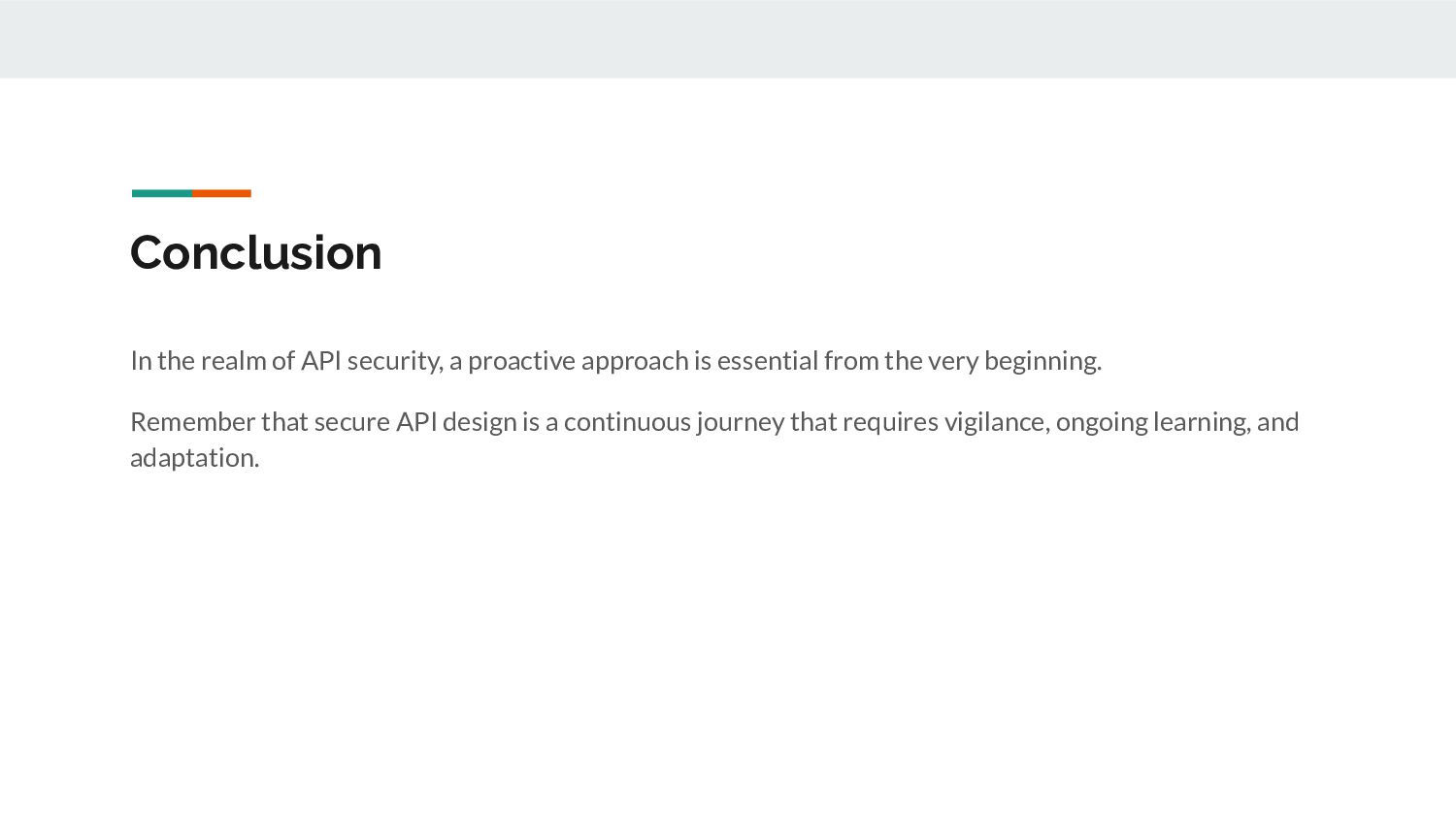Select the orange accent bar segment

point(221,193)
